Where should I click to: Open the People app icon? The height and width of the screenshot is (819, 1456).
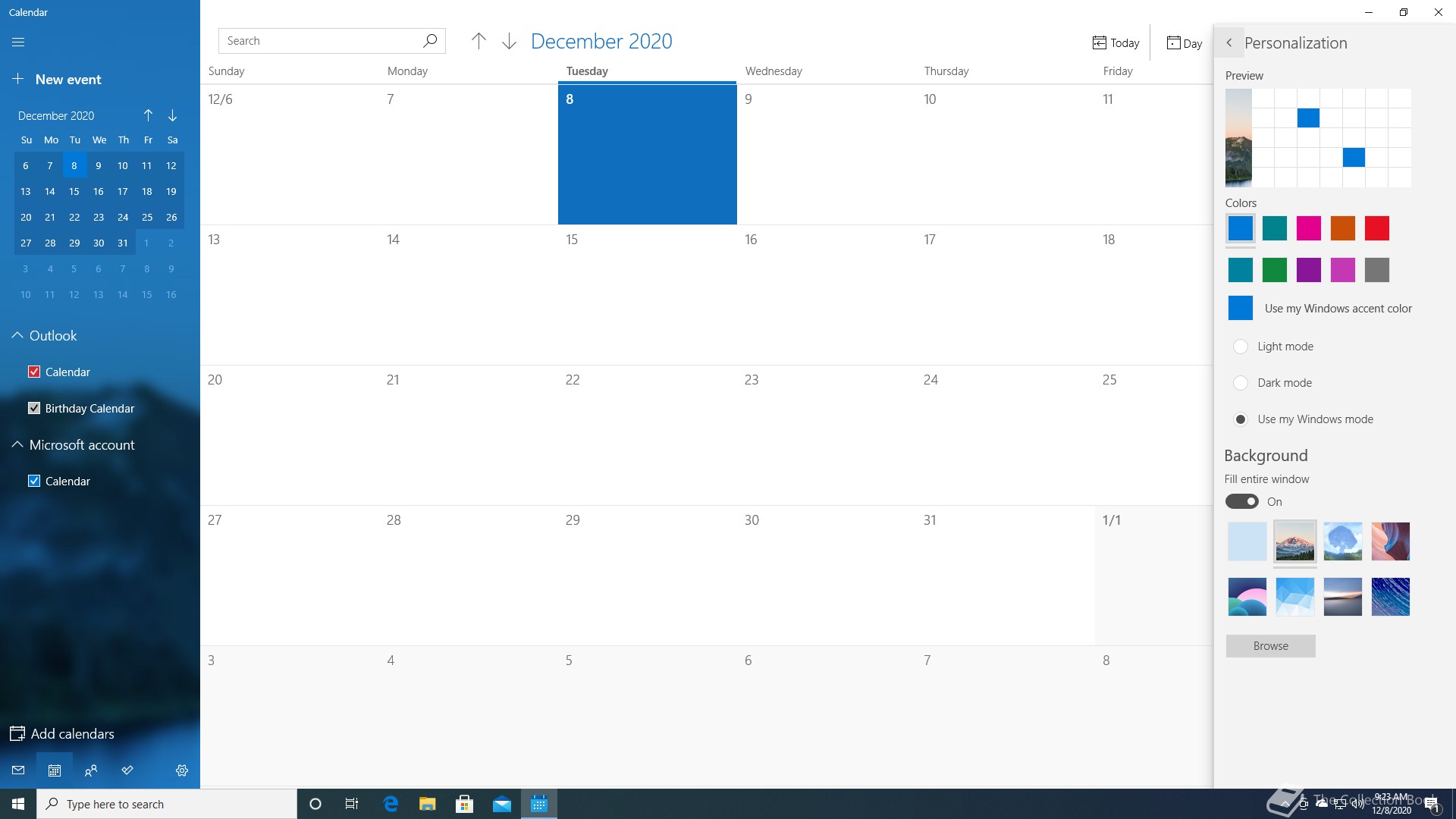point(91,770)
